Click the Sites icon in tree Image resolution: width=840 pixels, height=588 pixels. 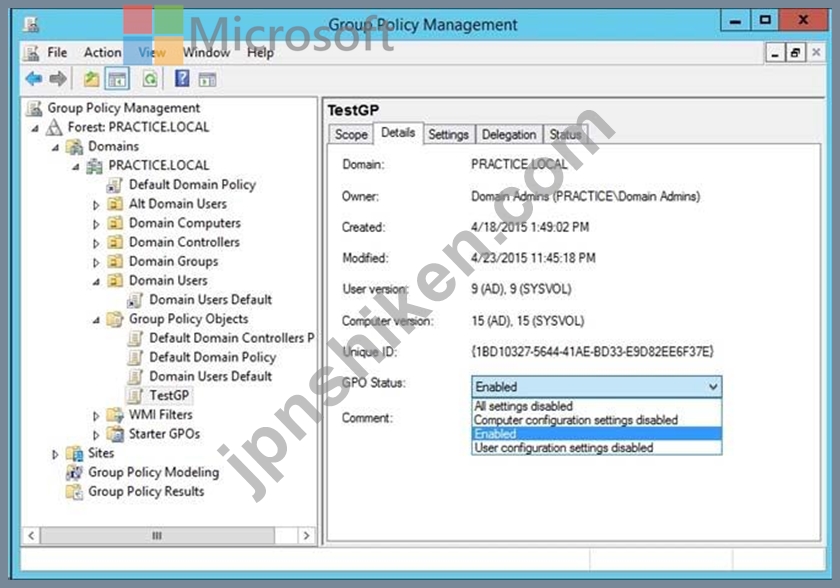(74, 454)
